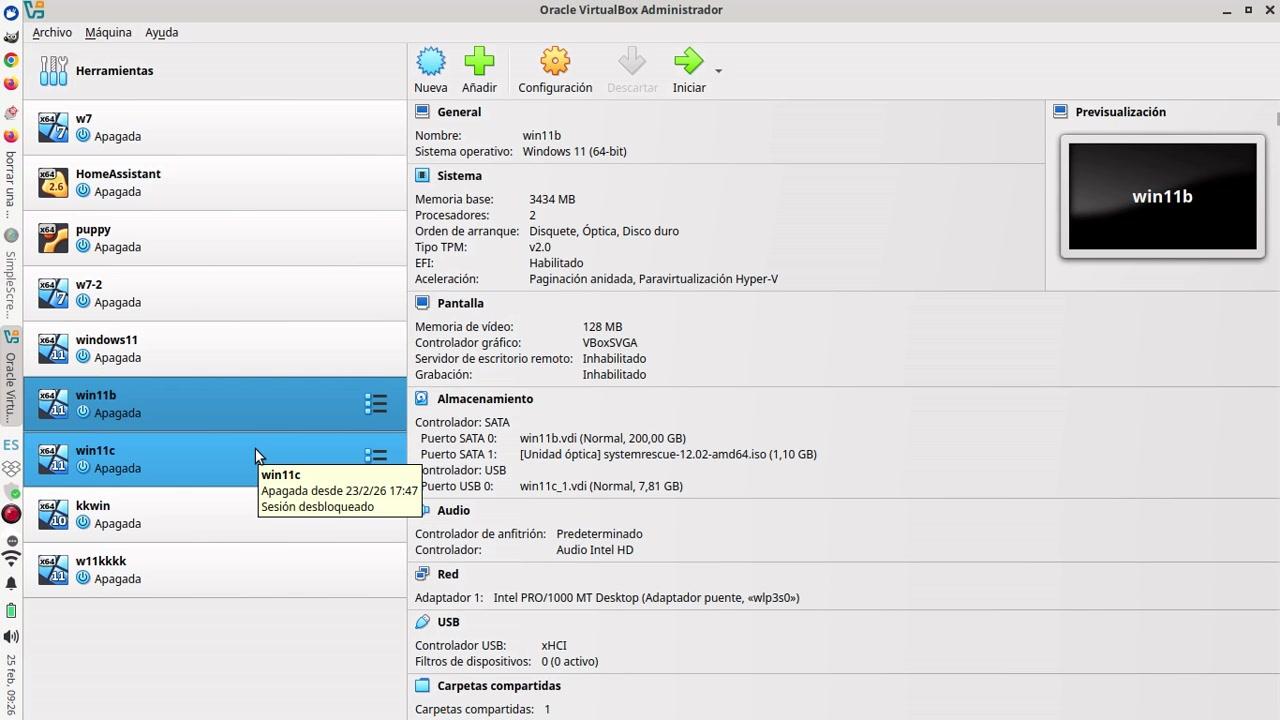Click the Carpetas compartidas folder icon
The height and width of the screenshot is (720, 1280).
click(x=422, y=686)
